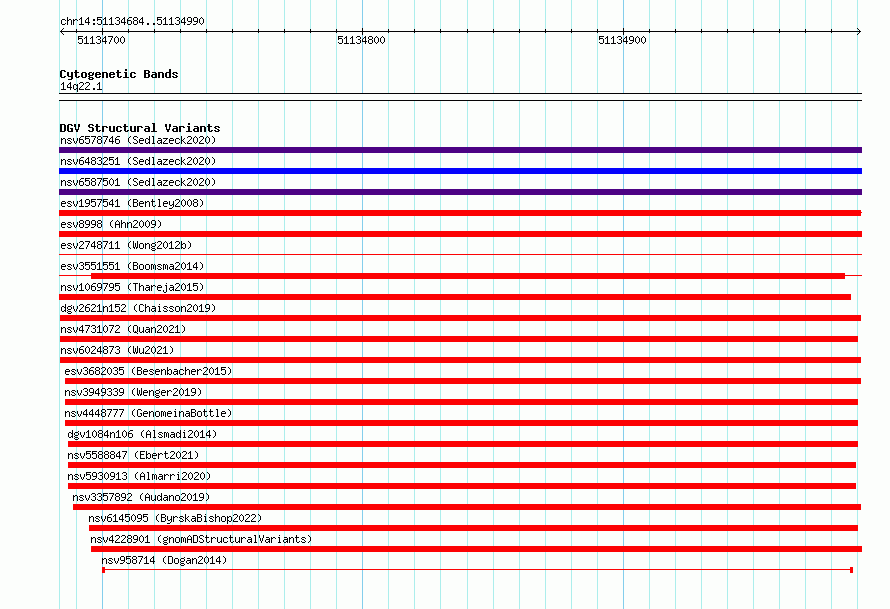Click the 14q22.1 band label
Screen dimensions: 890x609
(x=81, y=86)
